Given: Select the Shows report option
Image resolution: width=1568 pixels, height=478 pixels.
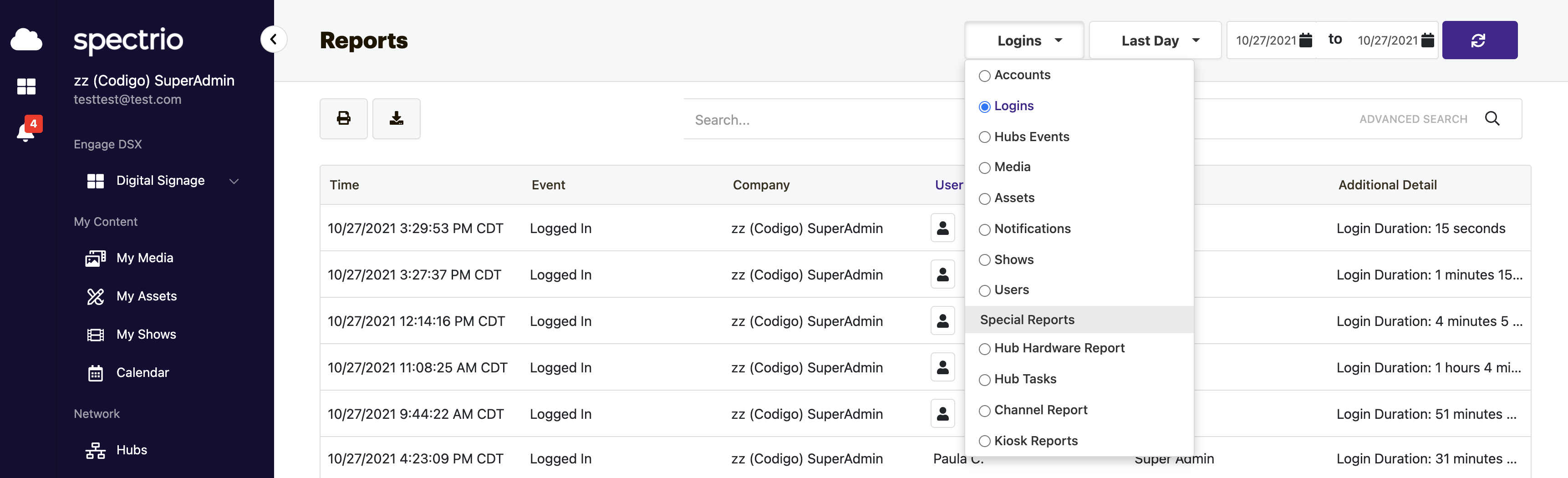Looking at the screenshot, I should pyautogui.click(x=1006, y=260).
